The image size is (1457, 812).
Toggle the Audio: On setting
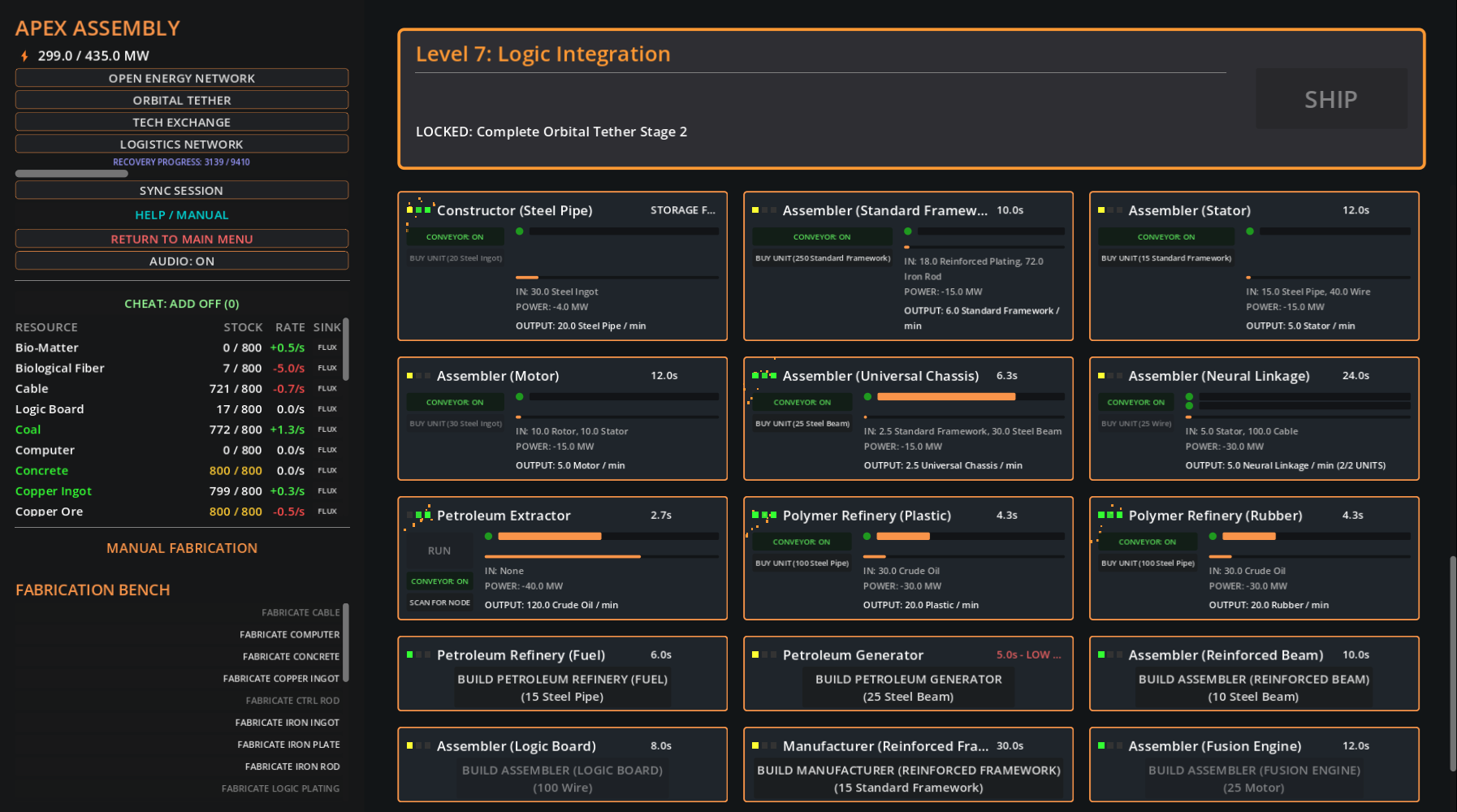(182, 261)
